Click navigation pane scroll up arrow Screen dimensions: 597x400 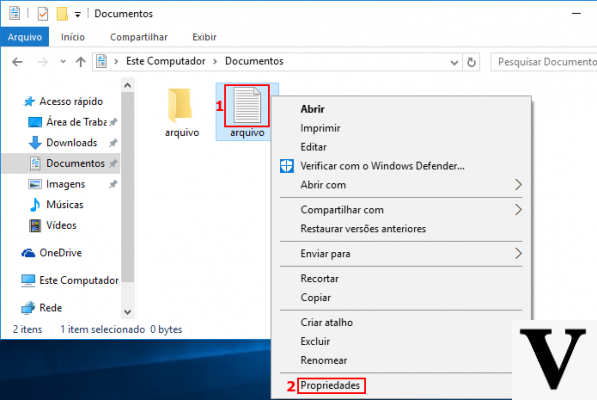(128, 85)
